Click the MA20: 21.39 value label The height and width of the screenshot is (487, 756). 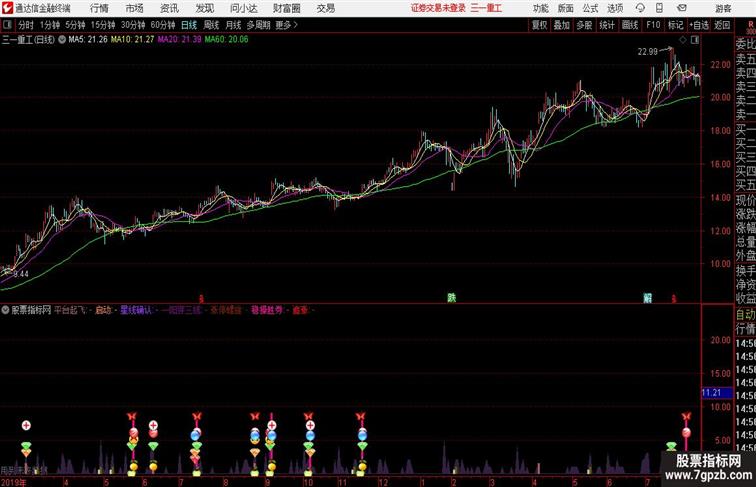[179, 40]
